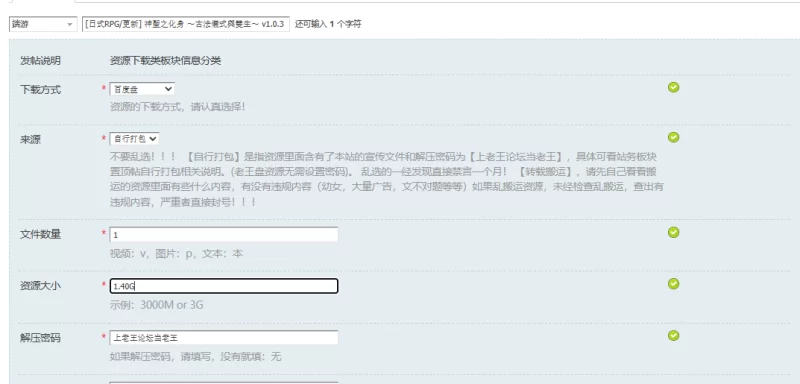Click hint text 资源的下载方式，请认真选择
Viewport: 800px width, 384px height.
click(x=178, y=108)
